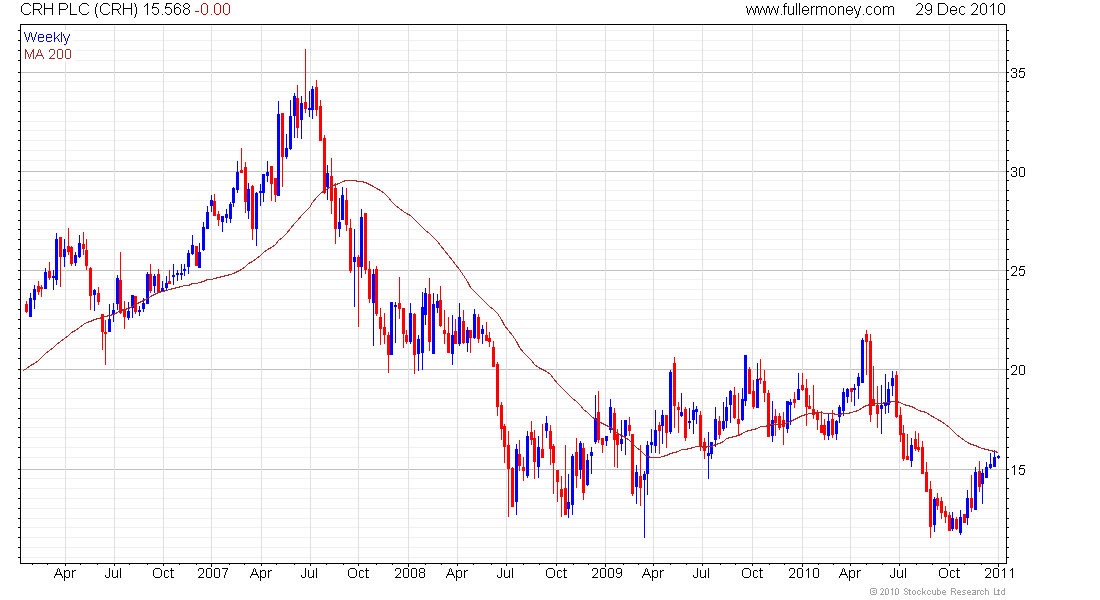Click the 2011 year axis label
The width and height of the screenshot is (1100, 600).
999,573
